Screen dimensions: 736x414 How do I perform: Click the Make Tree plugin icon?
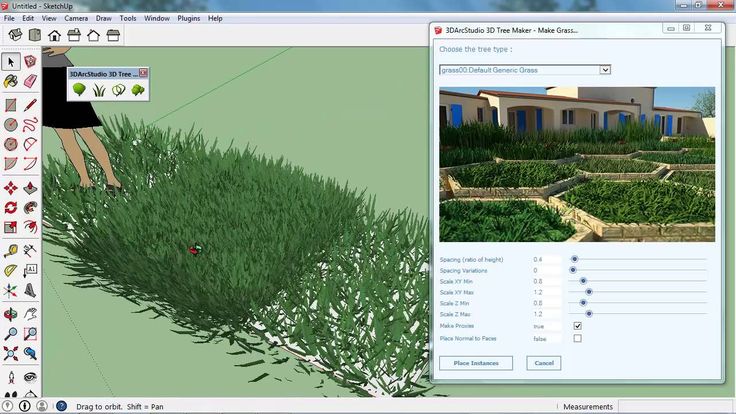(x=79, y=89)
